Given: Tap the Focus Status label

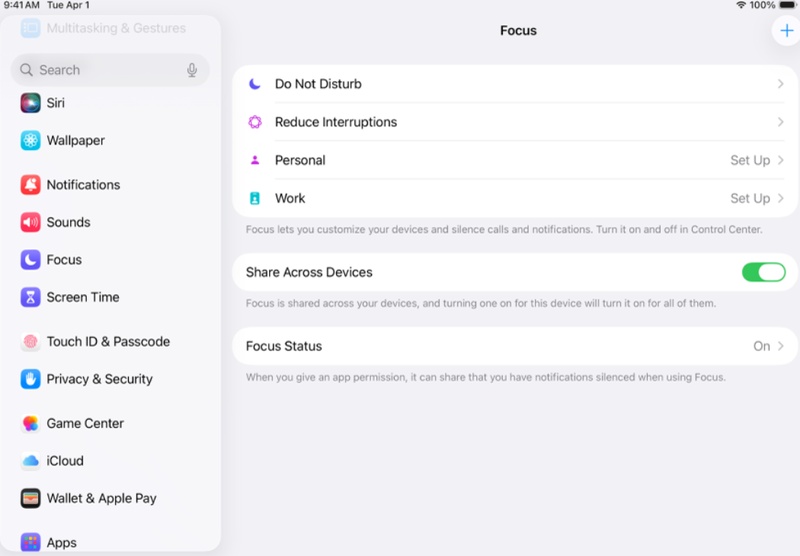Looking at the screenshot, I should point(284,346).
